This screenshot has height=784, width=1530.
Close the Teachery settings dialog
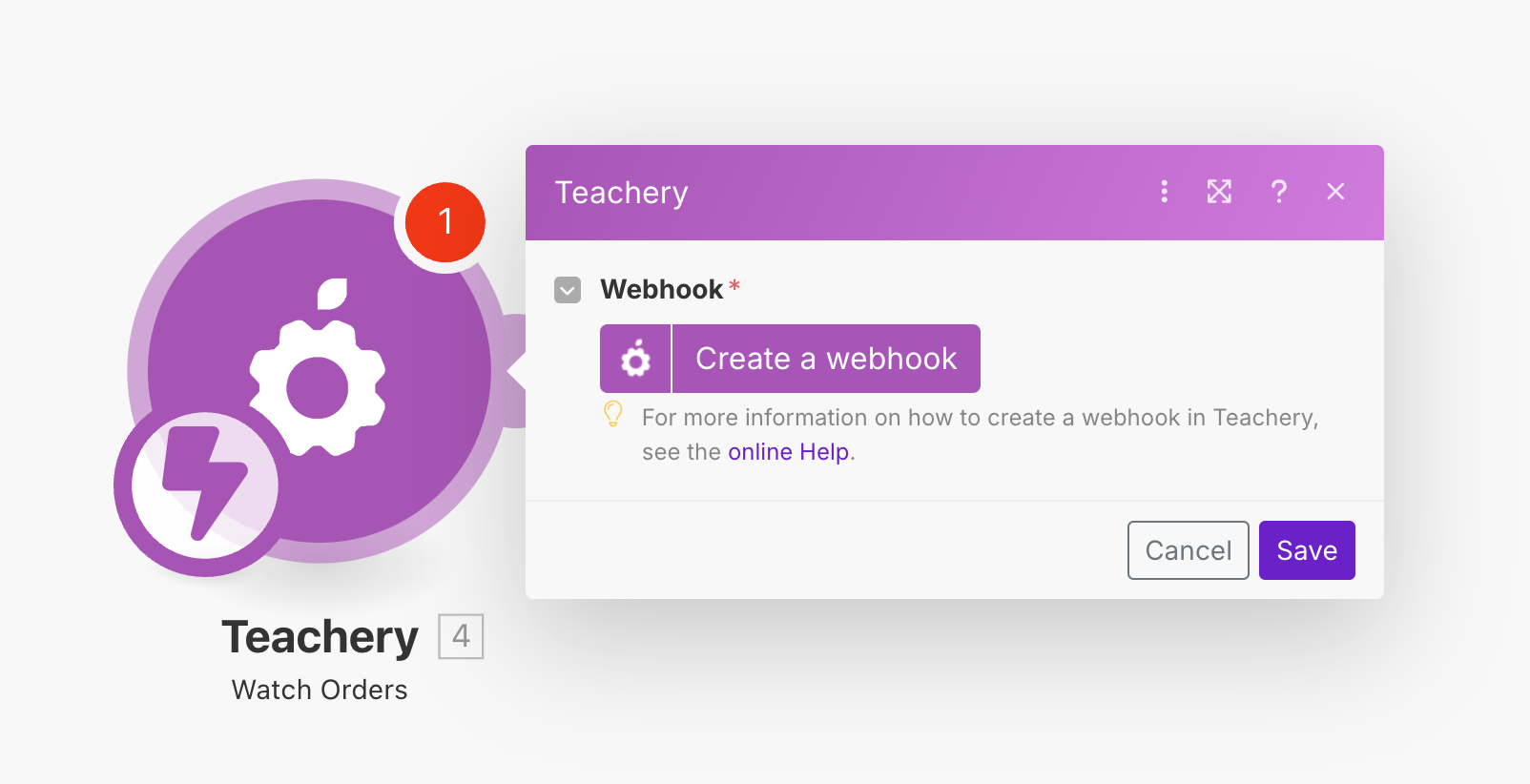[1335, 192]
